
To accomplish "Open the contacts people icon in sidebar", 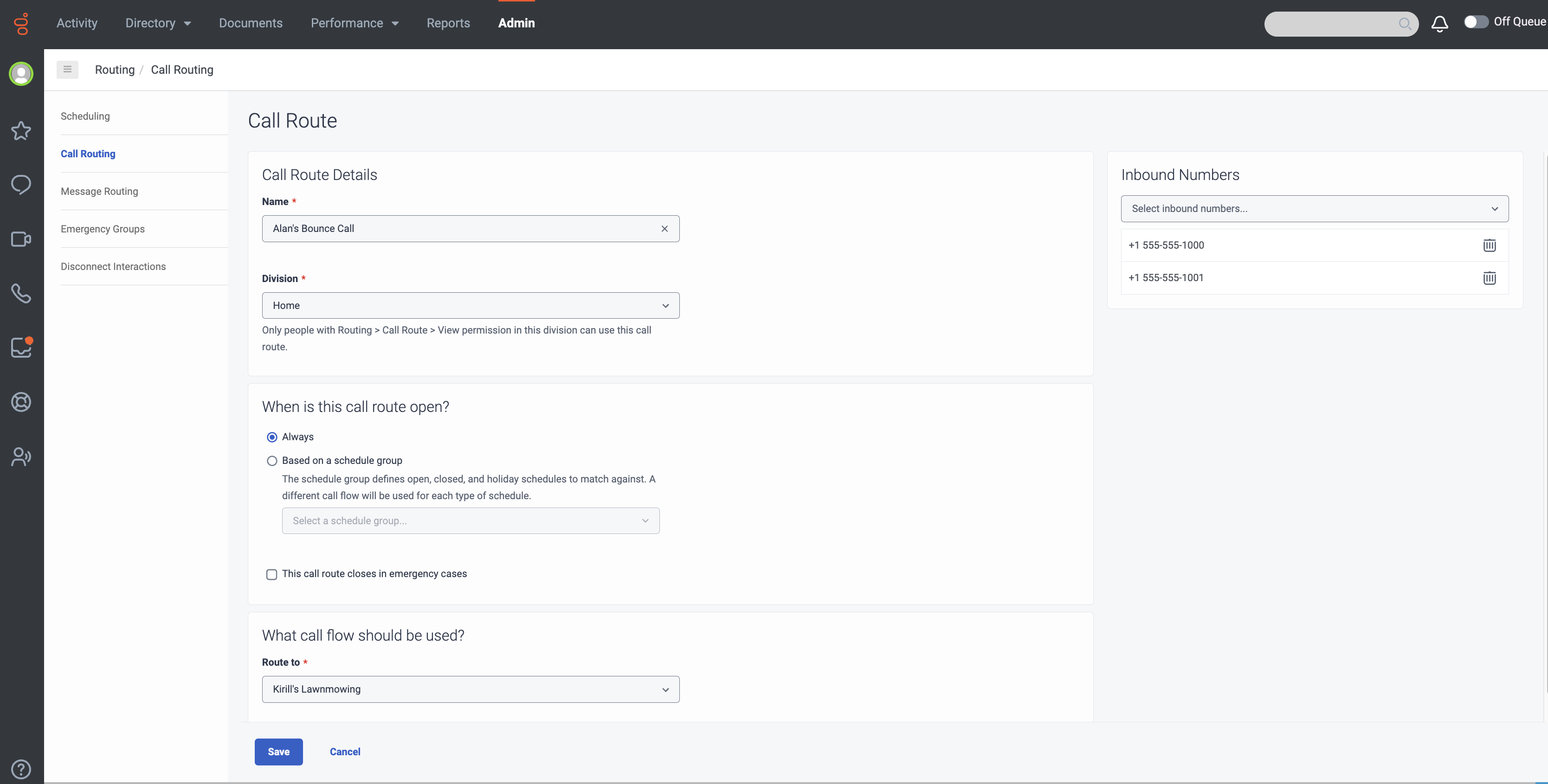I will click(x=21, y=456).
